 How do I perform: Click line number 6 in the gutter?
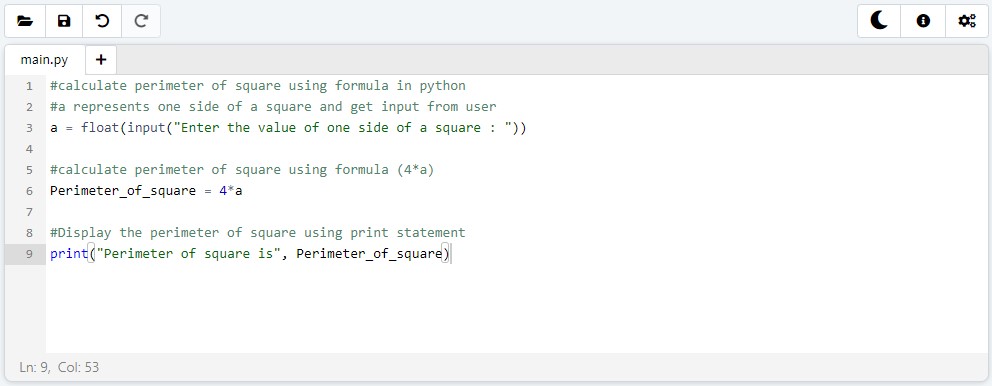tap(29, 191)
